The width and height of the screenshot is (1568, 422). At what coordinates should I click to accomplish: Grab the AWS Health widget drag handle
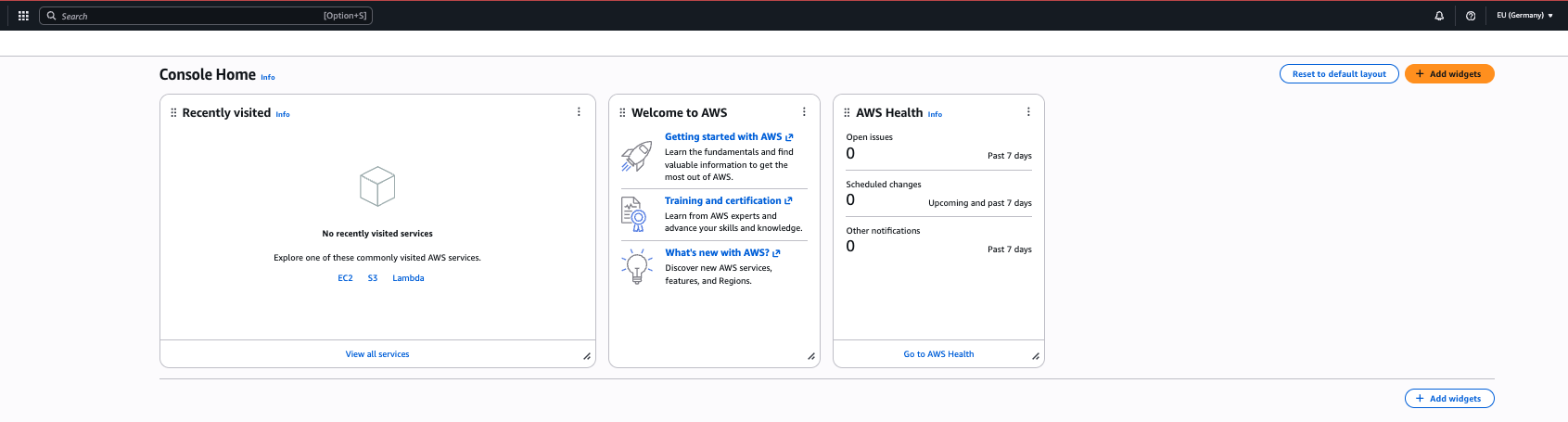point(847,113)
